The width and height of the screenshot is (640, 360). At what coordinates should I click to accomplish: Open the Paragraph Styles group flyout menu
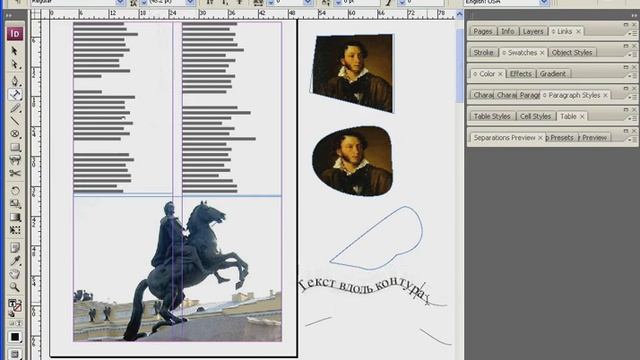click(x=634, y=98)
